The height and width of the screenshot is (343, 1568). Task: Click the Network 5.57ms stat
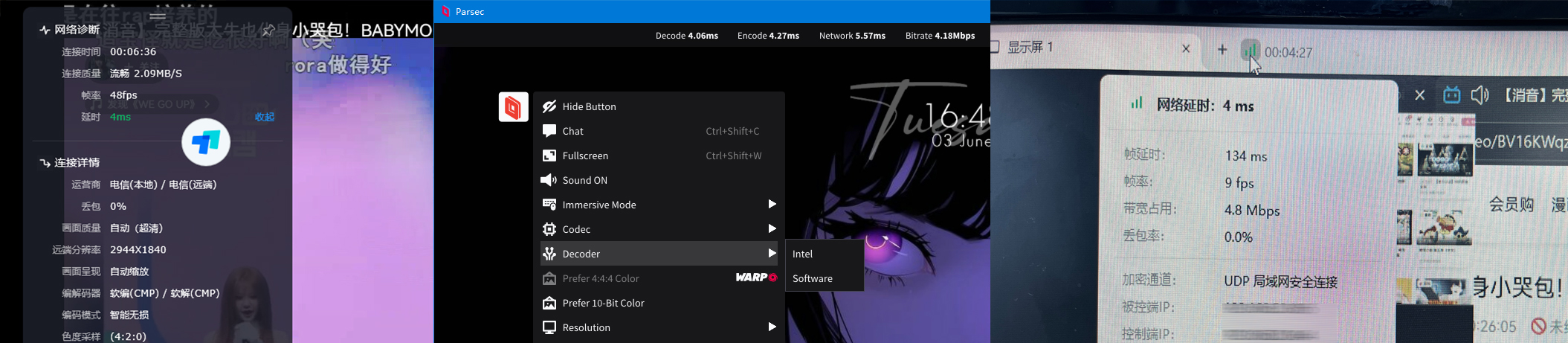[x=852, y=36]
